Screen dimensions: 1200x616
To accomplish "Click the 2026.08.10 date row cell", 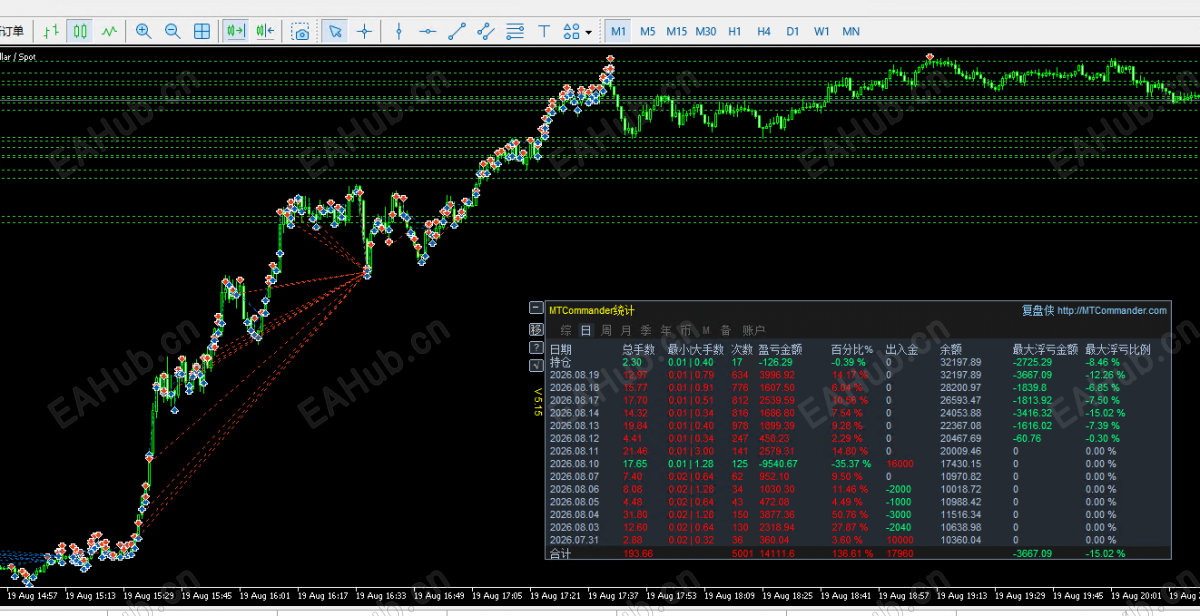I will coord(574,464).
